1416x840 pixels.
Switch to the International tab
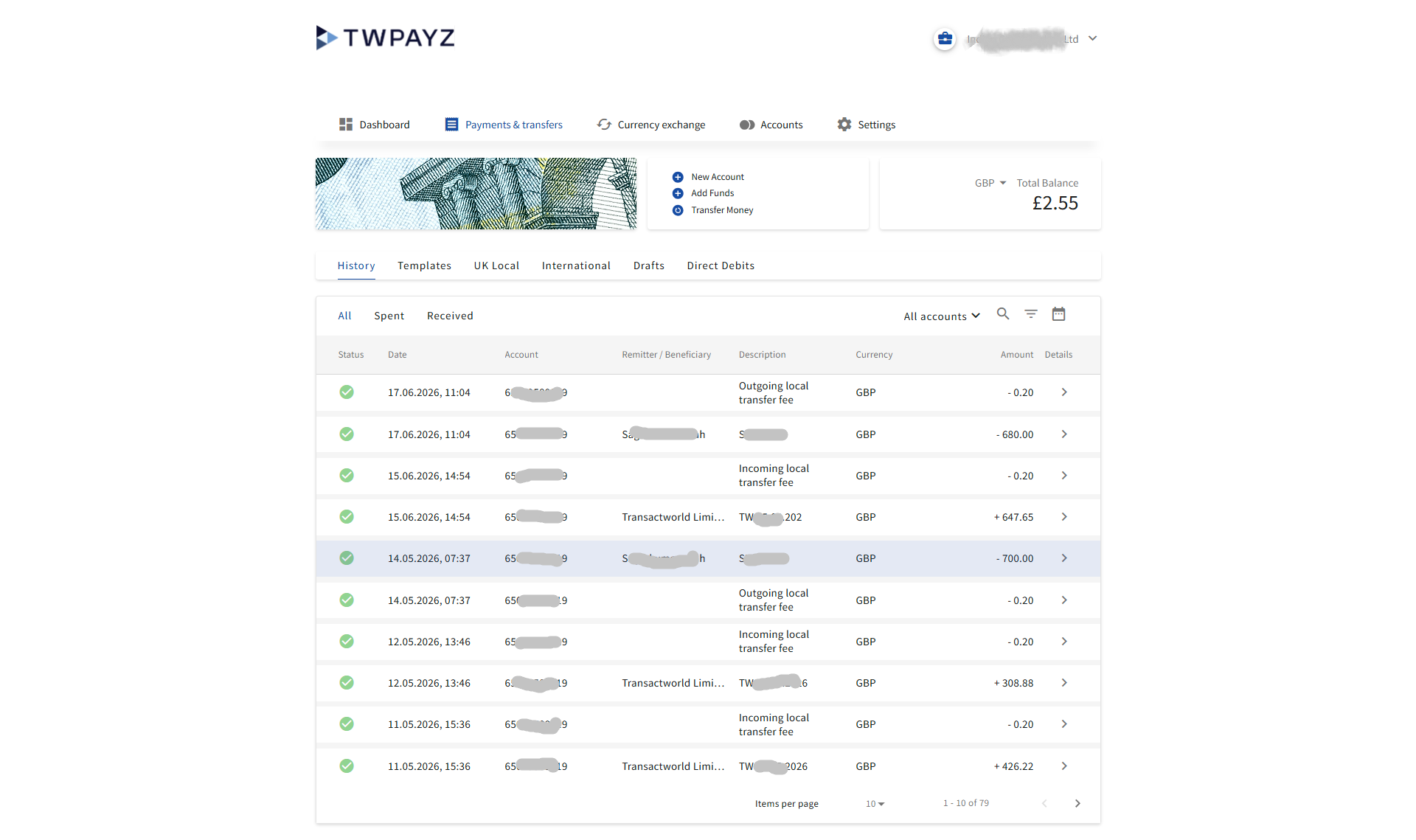(x=576, y=265)
